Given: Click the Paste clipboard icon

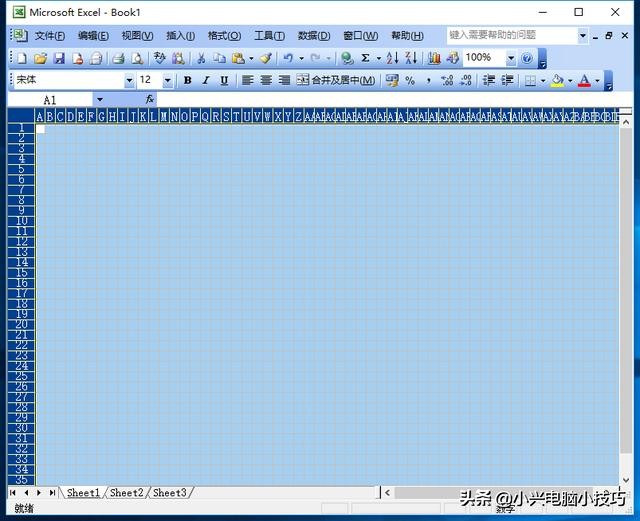Looking at the screenshot, I should tap(238, 58).
